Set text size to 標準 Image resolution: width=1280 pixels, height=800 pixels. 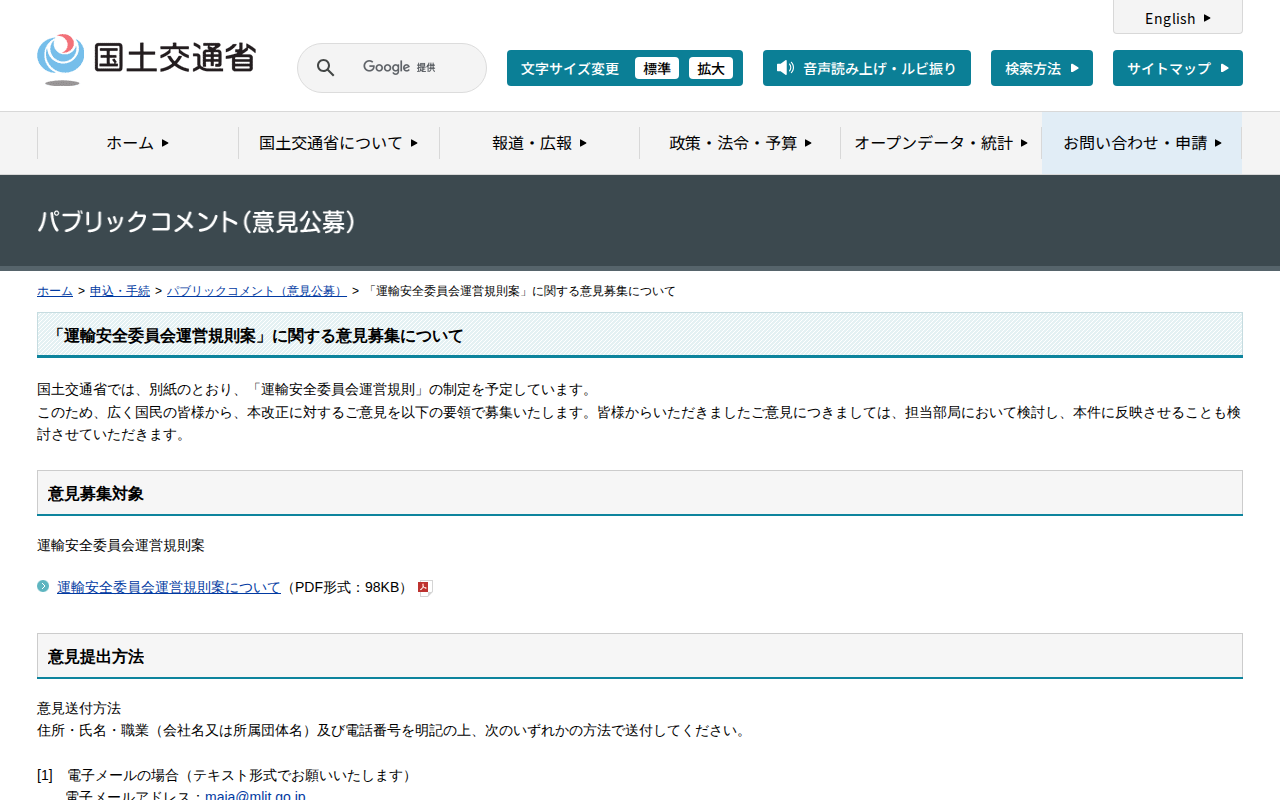pyautogui.click(x=657, y=68)
